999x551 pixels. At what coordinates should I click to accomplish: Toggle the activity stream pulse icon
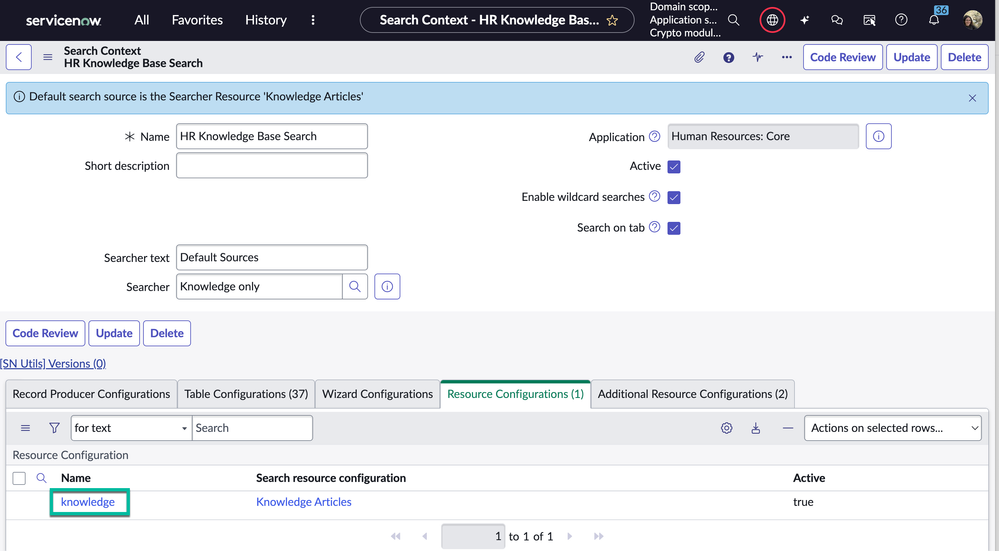click(758, 57)
